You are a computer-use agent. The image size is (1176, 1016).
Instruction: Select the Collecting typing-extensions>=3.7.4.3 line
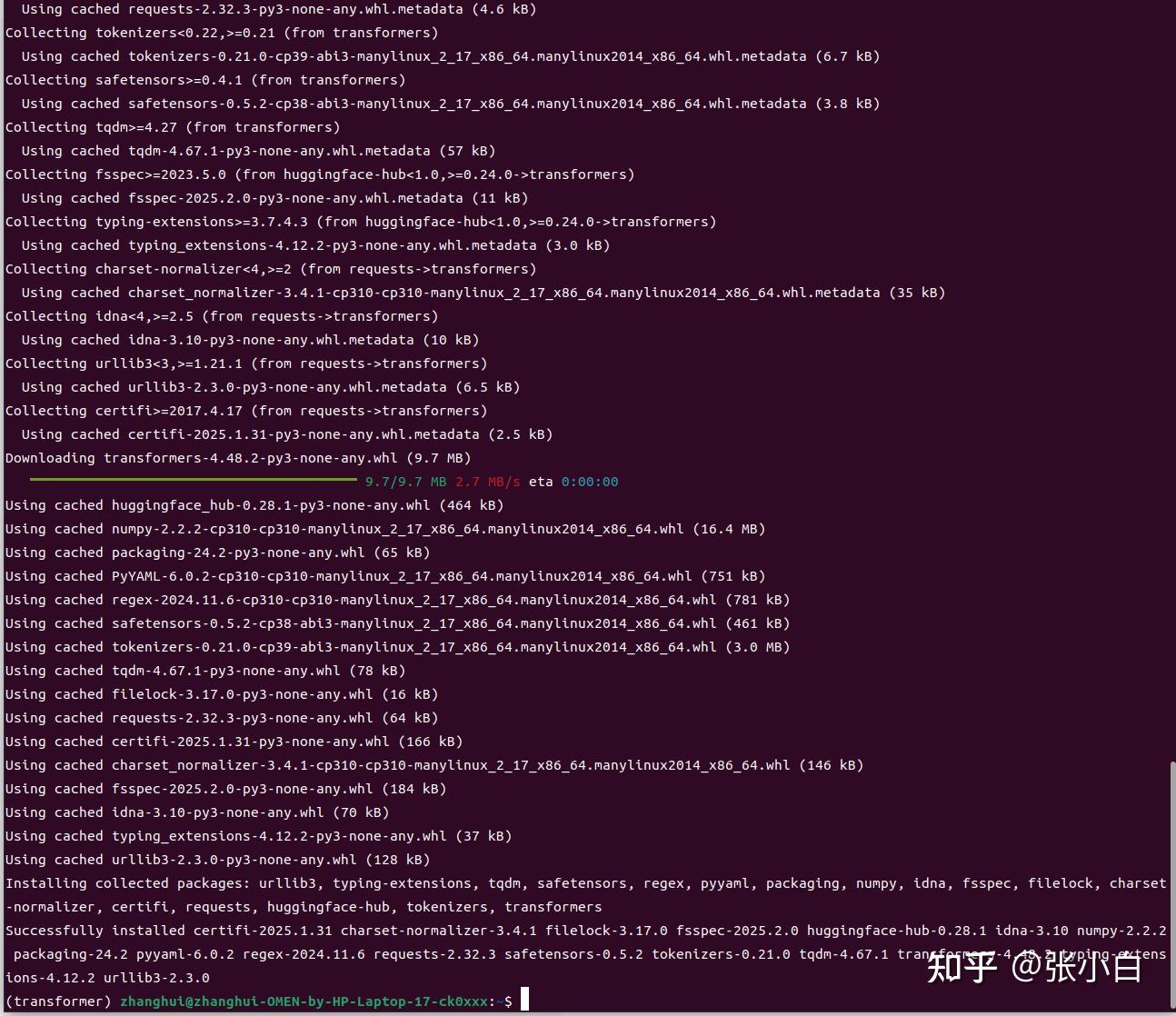(x=359, y=221)
